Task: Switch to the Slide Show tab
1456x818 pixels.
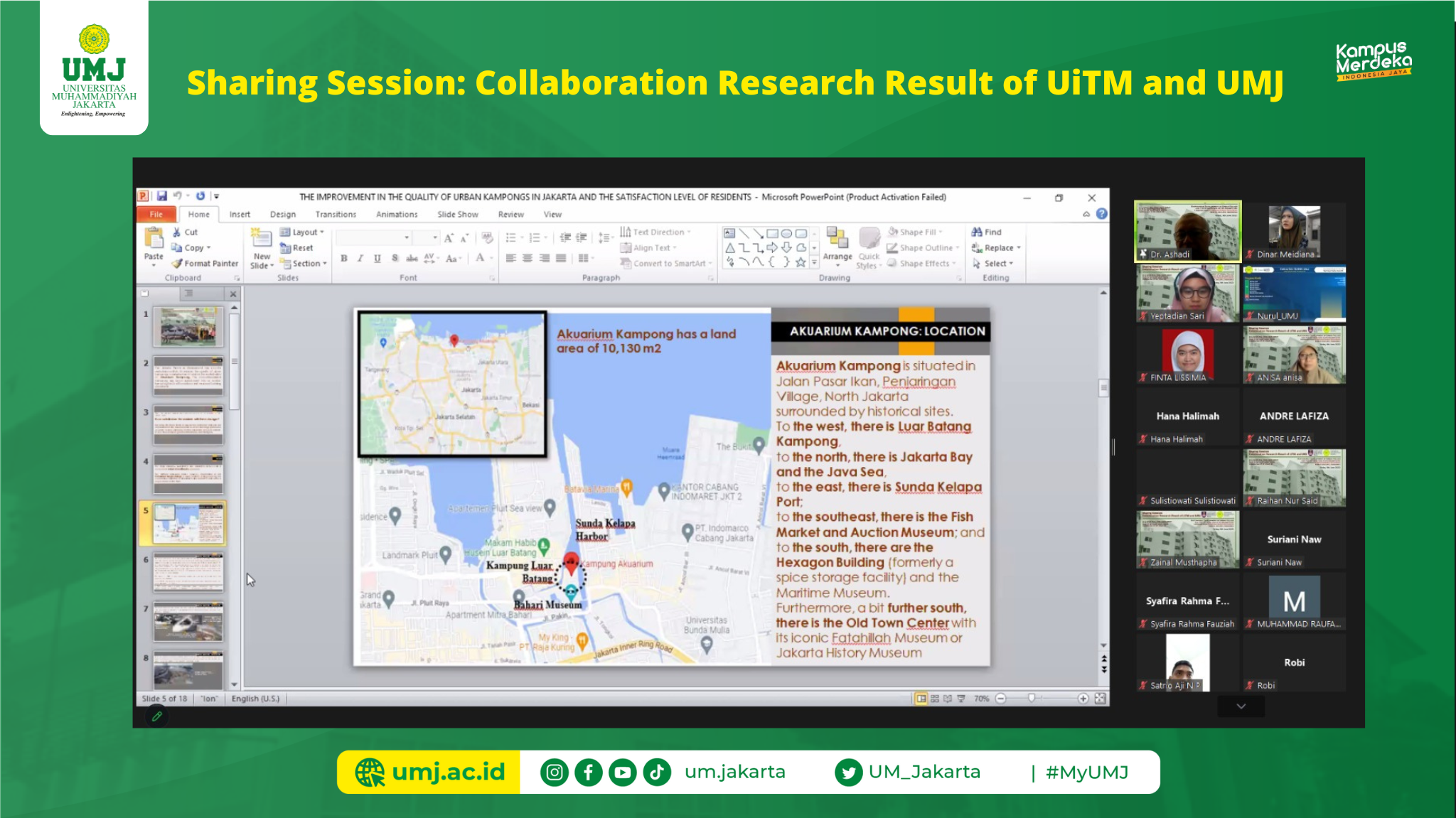Action: 458,215
